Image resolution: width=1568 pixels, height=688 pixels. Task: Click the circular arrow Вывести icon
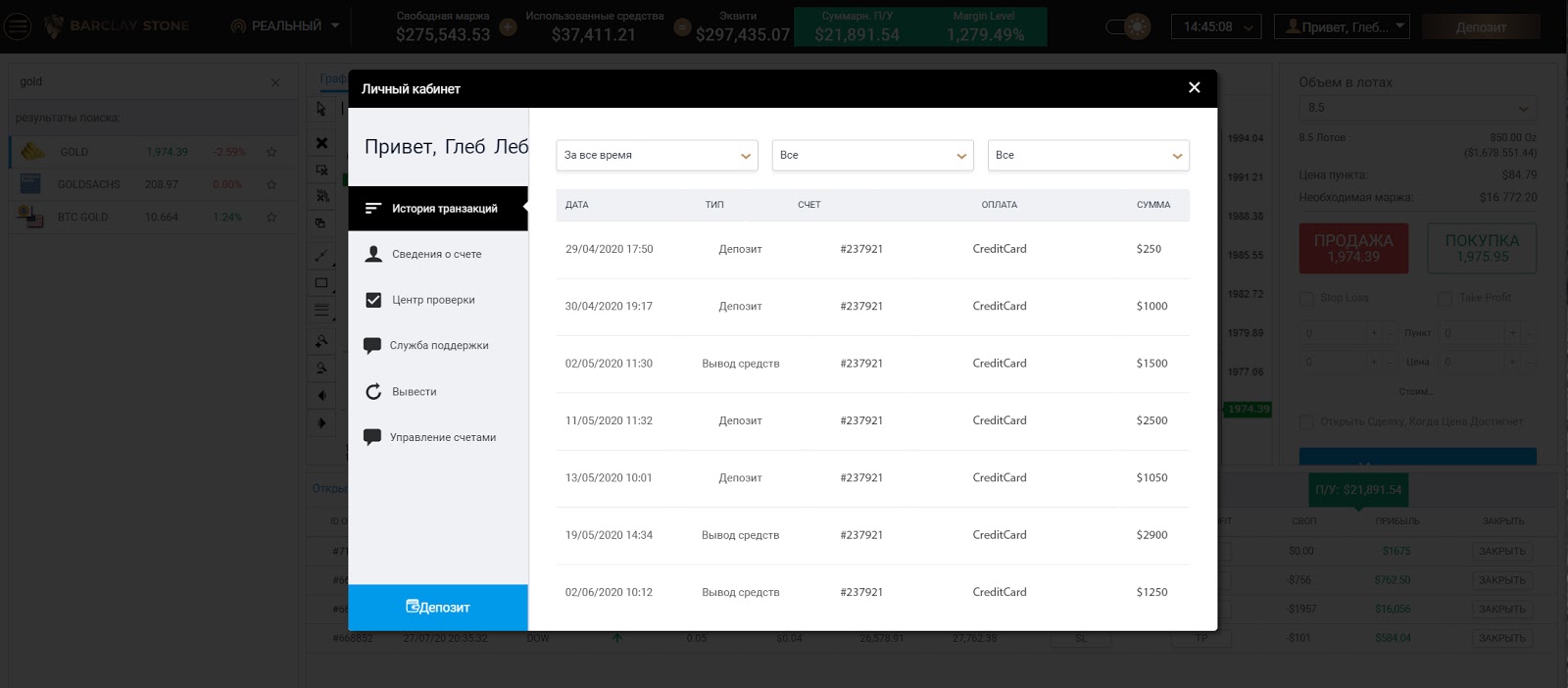click(372, 392)
